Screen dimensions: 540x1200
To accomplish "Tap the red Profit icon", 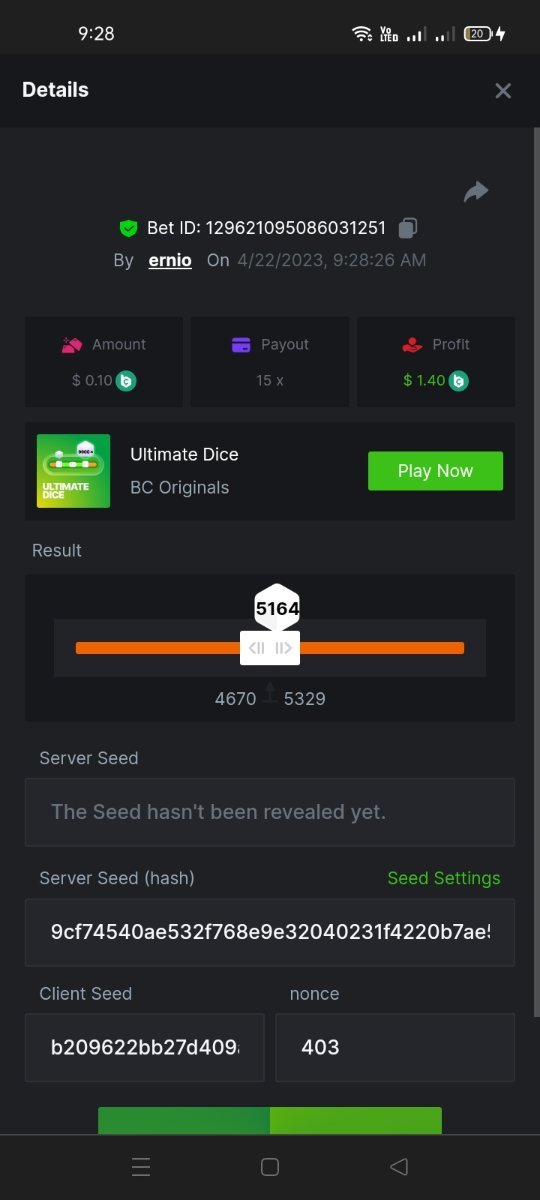I will 412,345.
